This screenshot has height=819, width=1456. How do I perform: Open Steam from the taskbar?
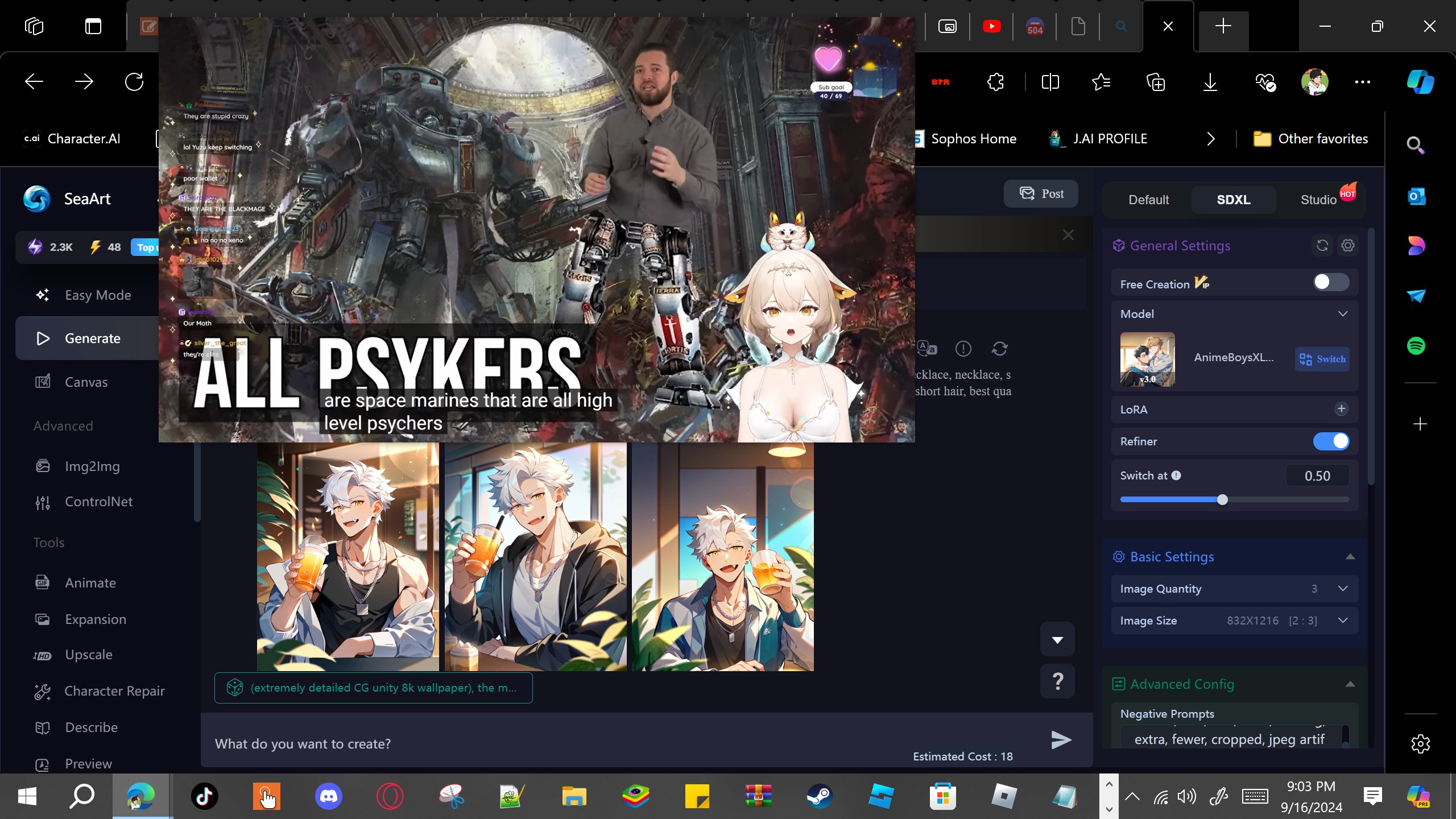[x=820, y=796]
